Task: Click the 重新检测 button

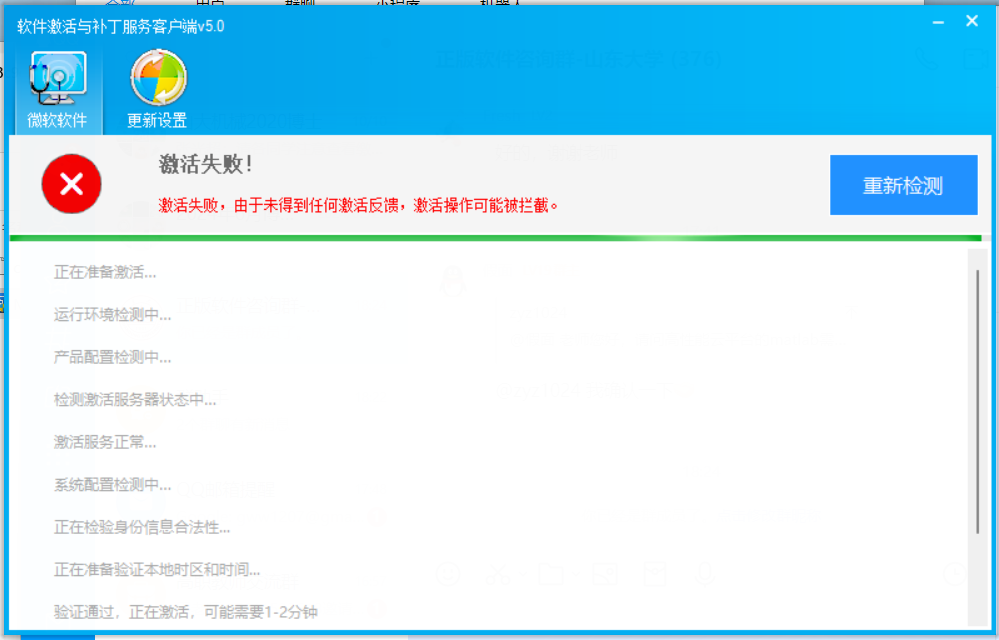Action: (x=903, y=185)
